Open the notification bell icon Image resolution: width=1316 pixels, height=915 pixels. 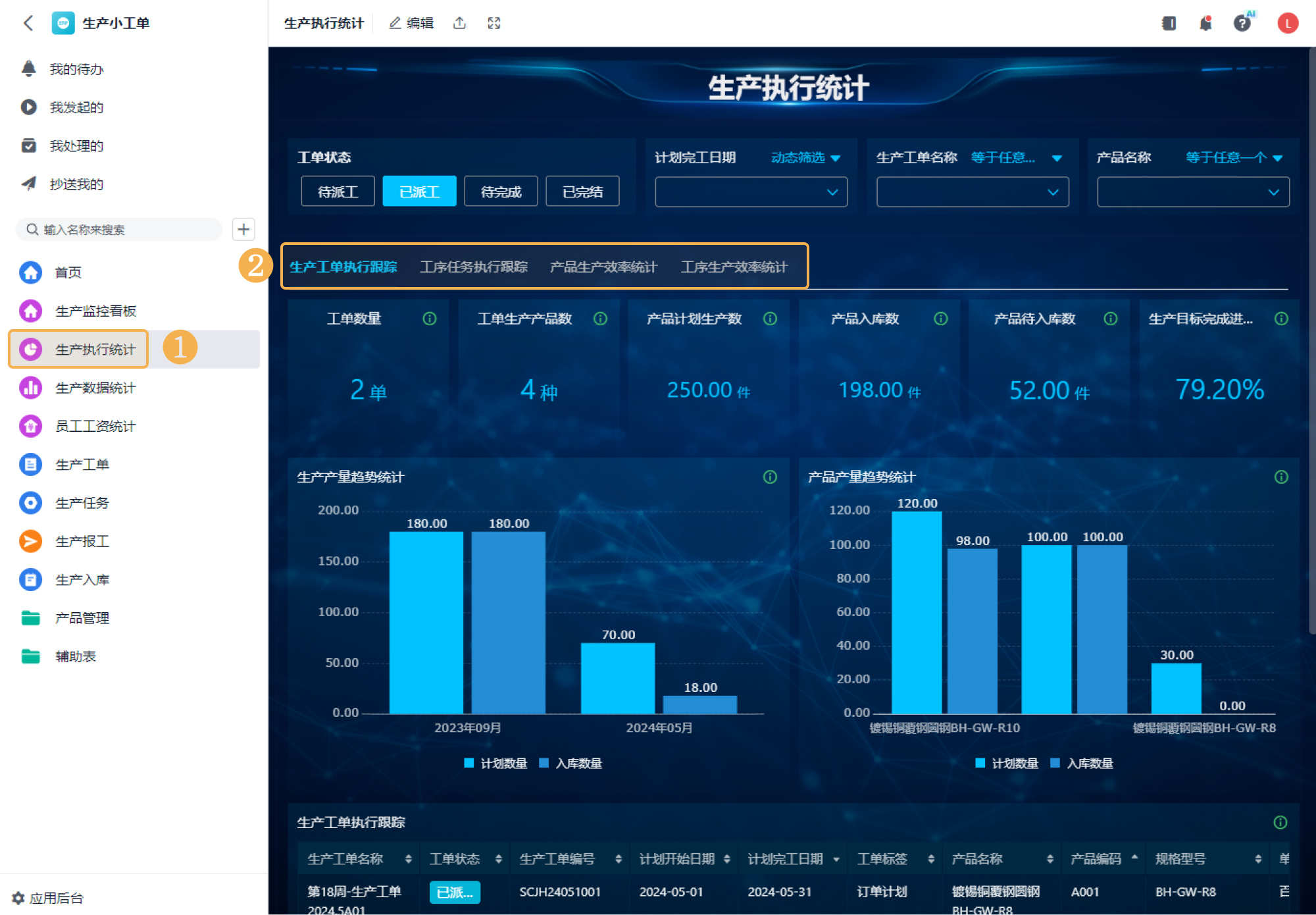pos(1205,24)
